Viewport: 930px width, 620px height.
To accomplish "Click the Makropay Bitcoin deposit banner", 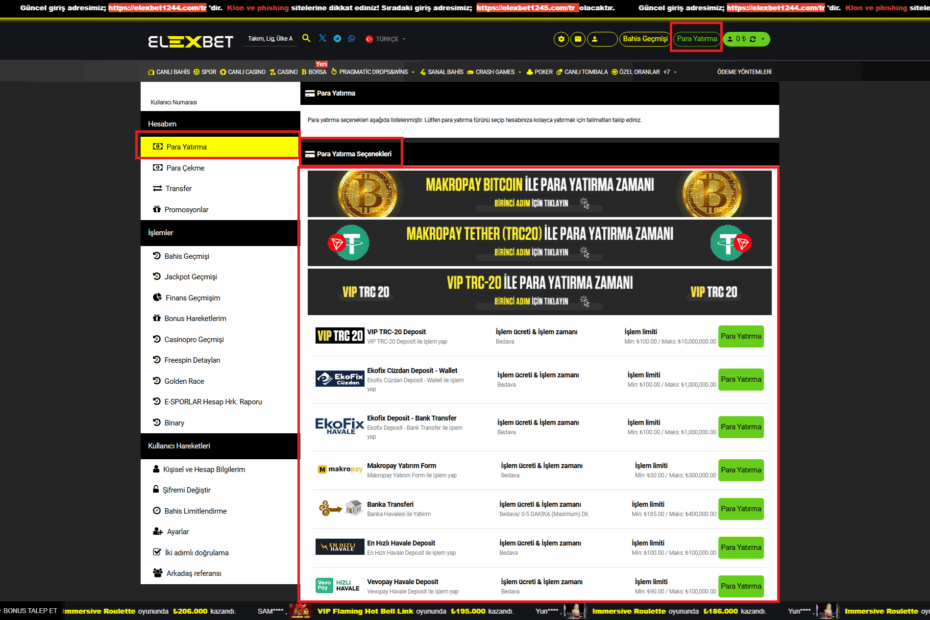I will (539, 193).
